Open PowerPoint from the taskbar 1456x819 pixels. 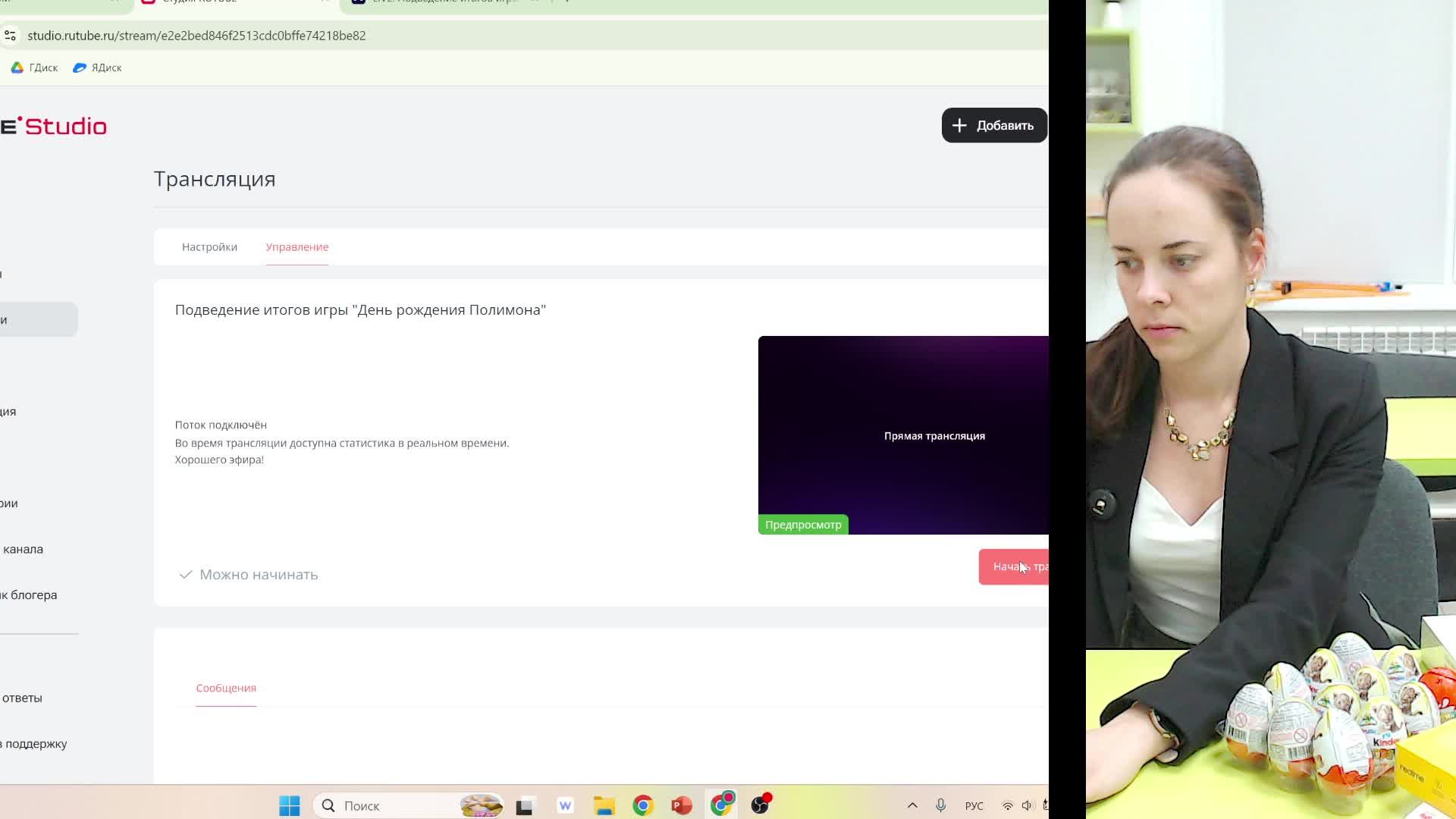point(681,805)
